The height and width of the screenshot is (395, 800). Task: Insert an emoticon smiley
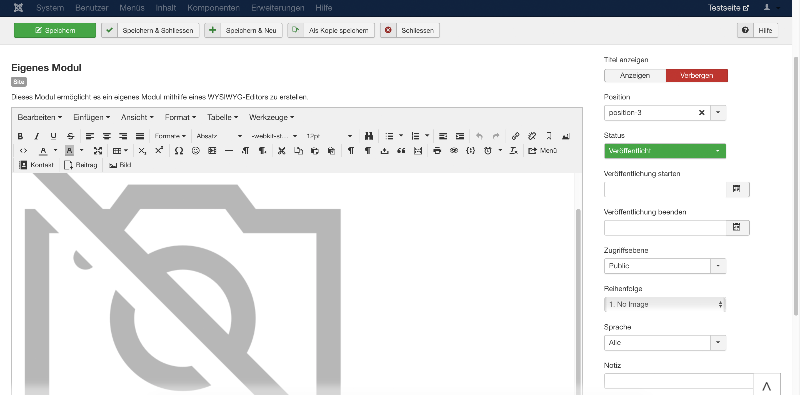point(195,151)
